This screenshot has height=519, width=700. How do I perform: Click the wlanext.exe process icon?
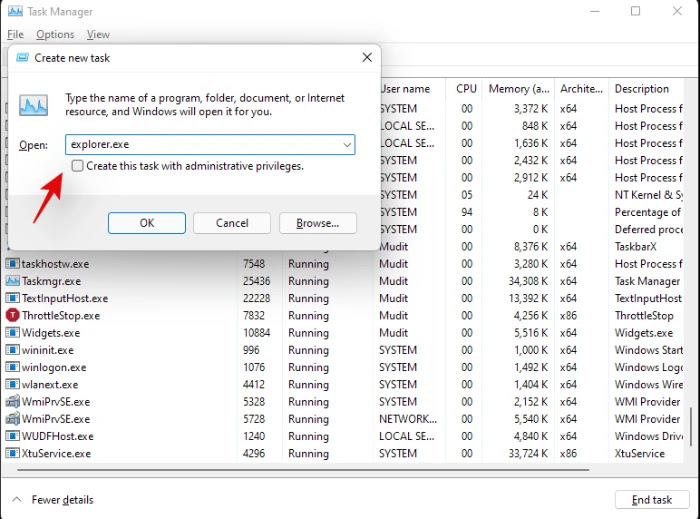coord(12,384)
